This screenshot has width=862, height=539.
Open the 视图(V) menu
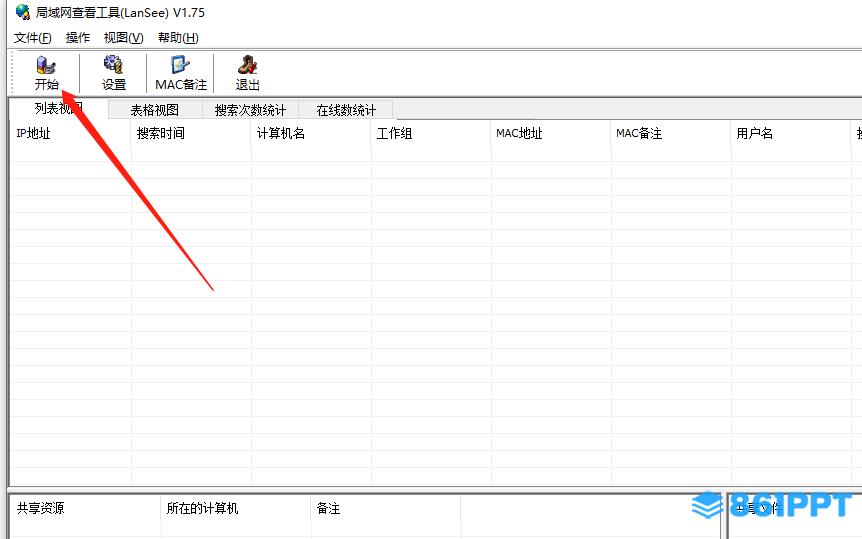tap(124, 37)
